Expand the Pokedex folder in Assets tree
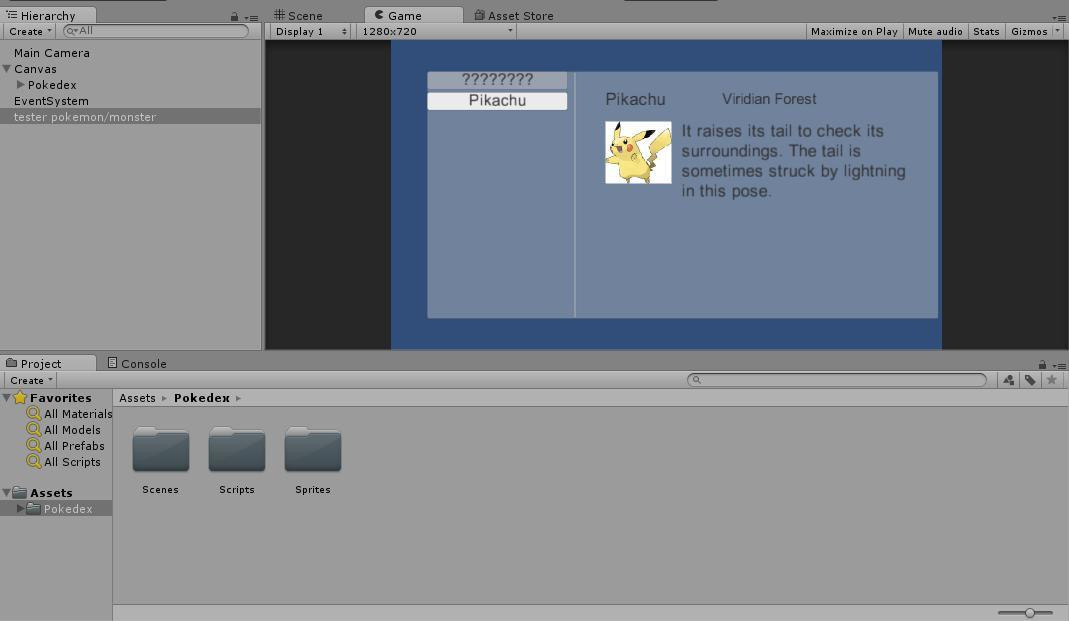Viewport: 1069px width, 621px height. click(20, 509)
